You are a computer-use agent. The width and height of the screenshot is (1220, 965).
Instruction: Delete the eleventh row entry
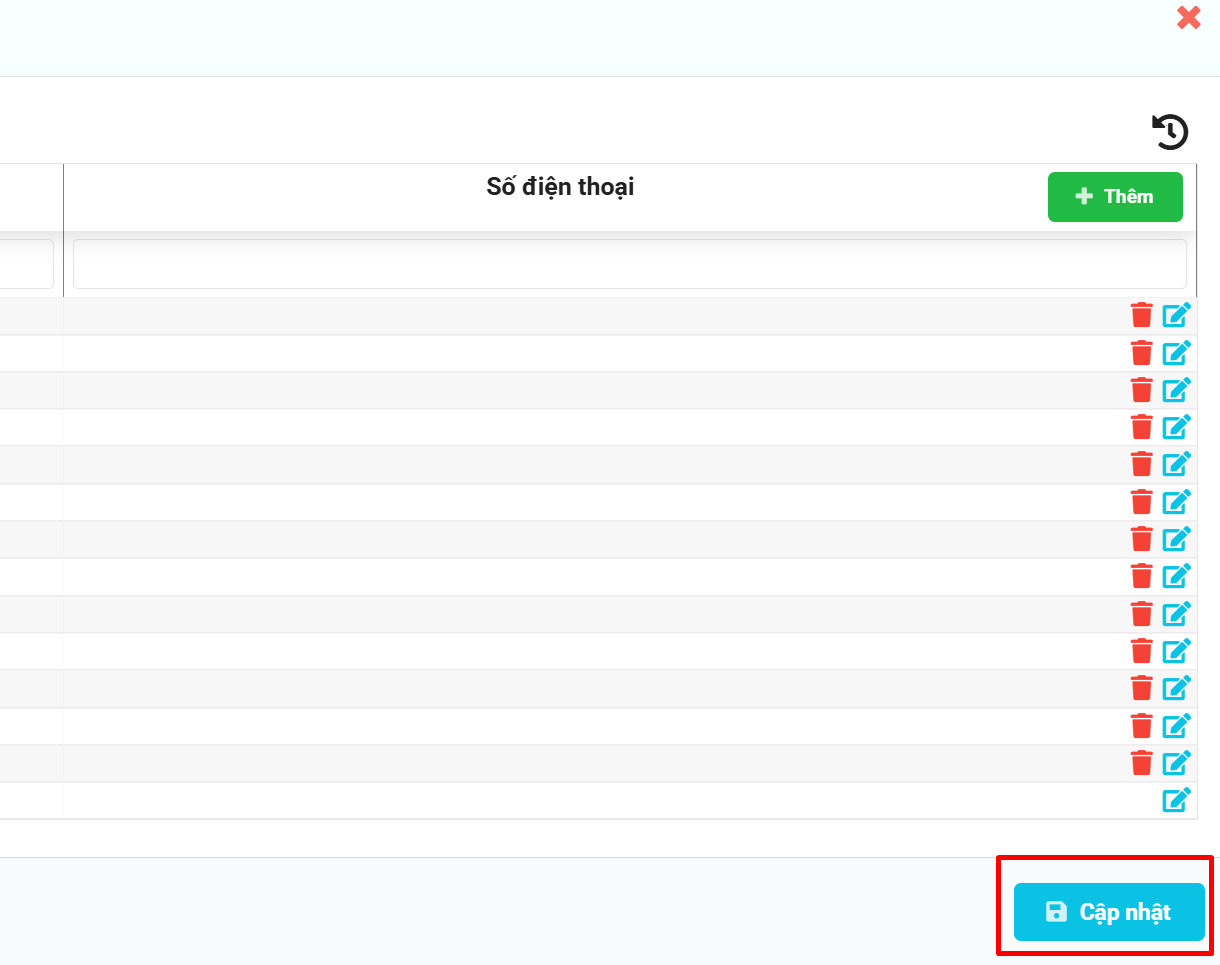point(1141,688)
